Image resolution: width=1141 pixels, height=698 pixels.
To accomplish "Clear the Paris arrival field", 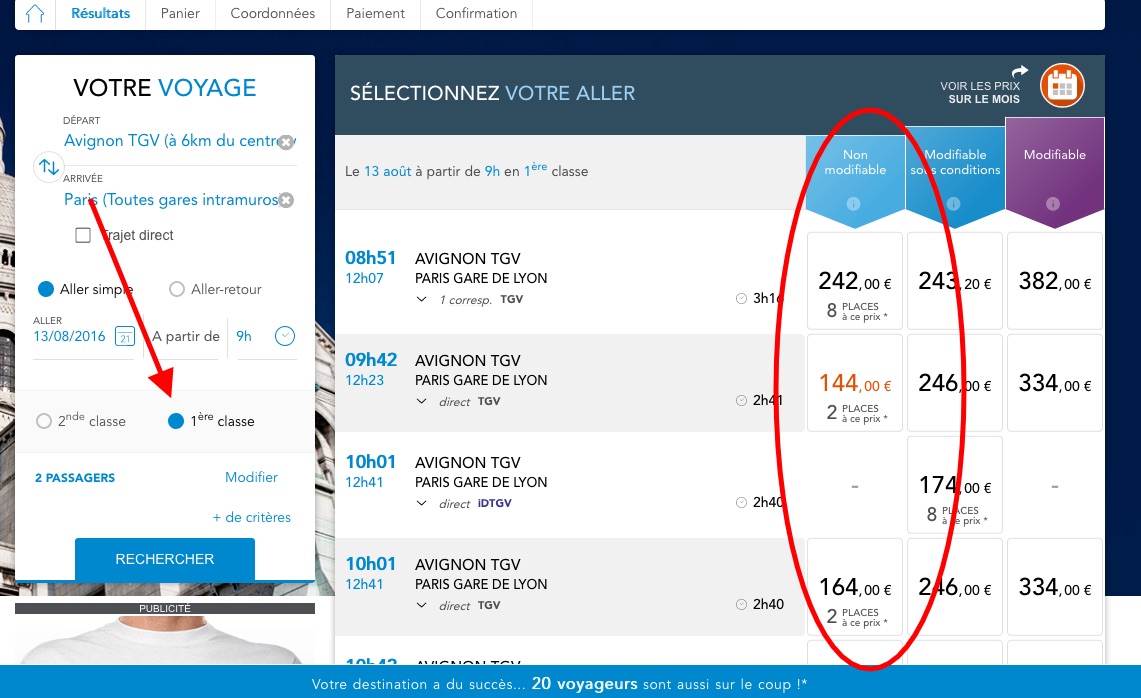I will tap(286, 201).
